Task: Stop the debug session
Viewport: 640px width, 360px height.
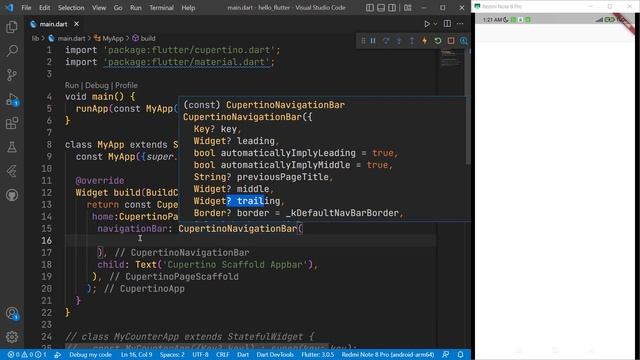Action: click(451, 41)
